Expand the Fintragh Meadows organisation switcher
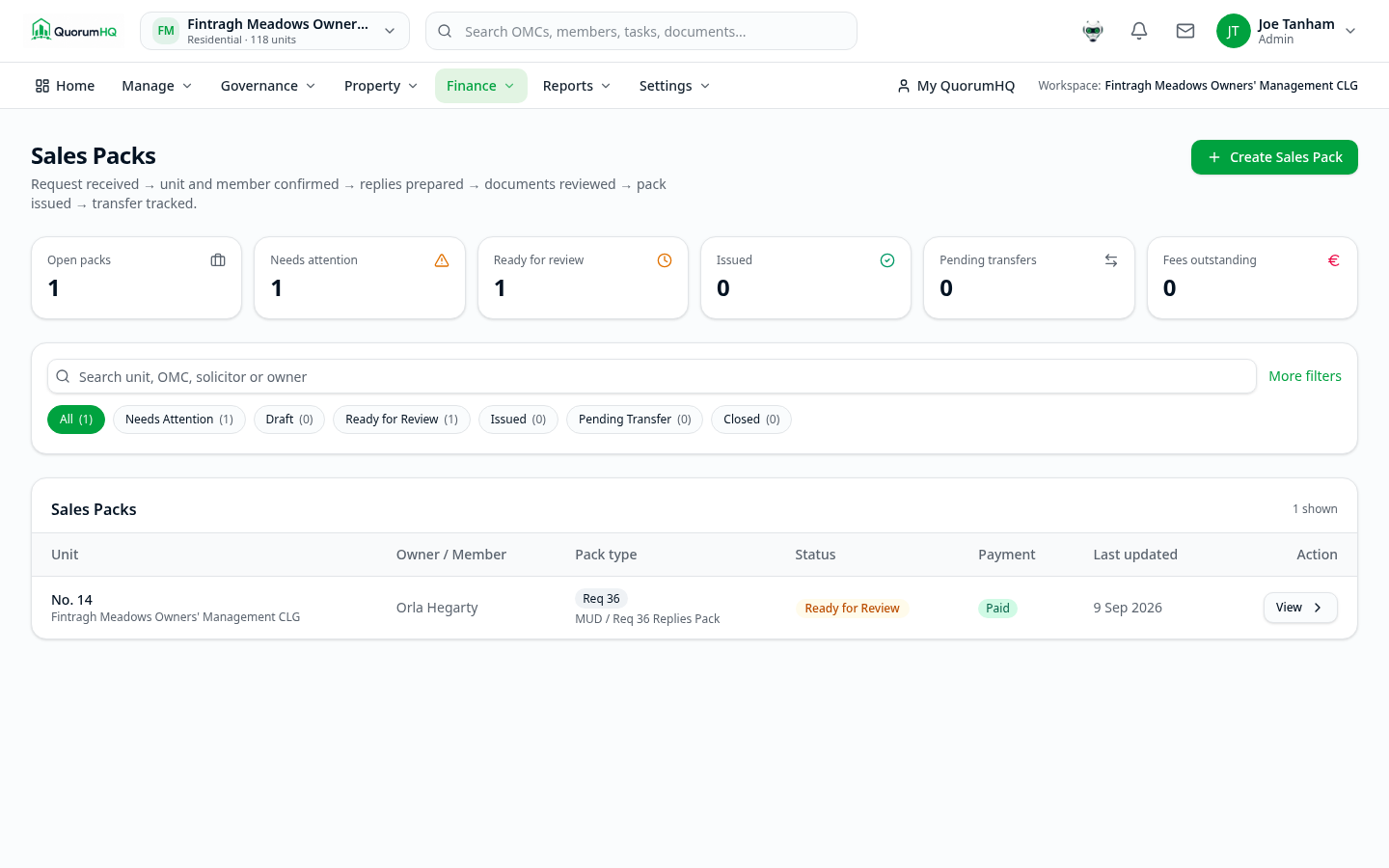1389x868 pixels. [x=275, y=31]
